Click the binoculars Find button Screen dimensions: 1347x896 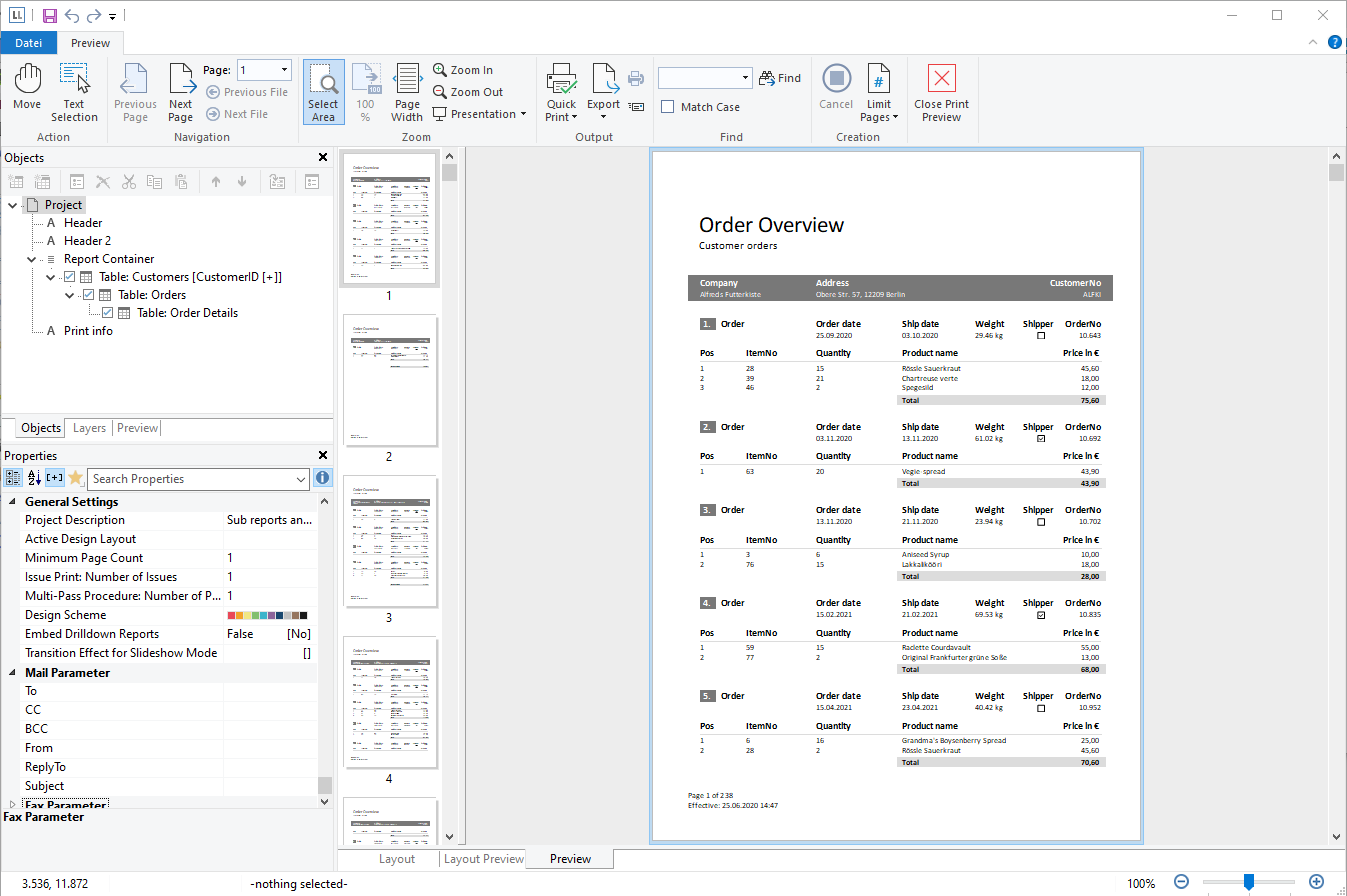pyautogui.click(x=780, y=78)
